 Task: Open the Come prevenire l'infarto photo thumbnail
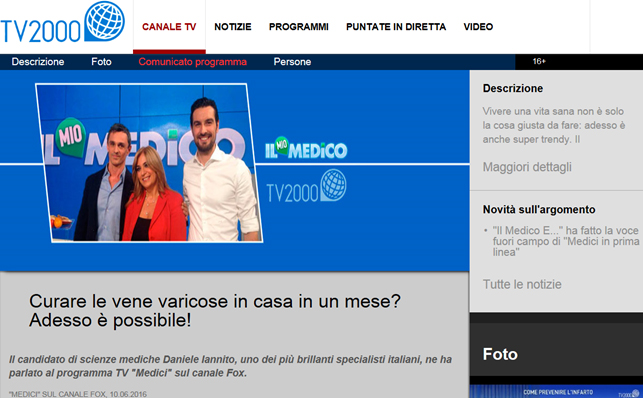tap(556, 392)
